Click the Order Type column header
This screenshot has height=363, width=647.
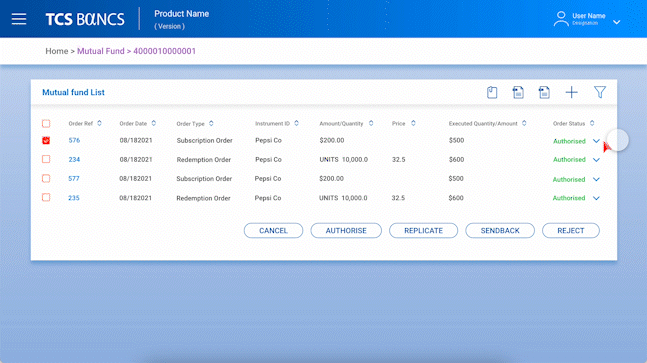tap(191, 124)
